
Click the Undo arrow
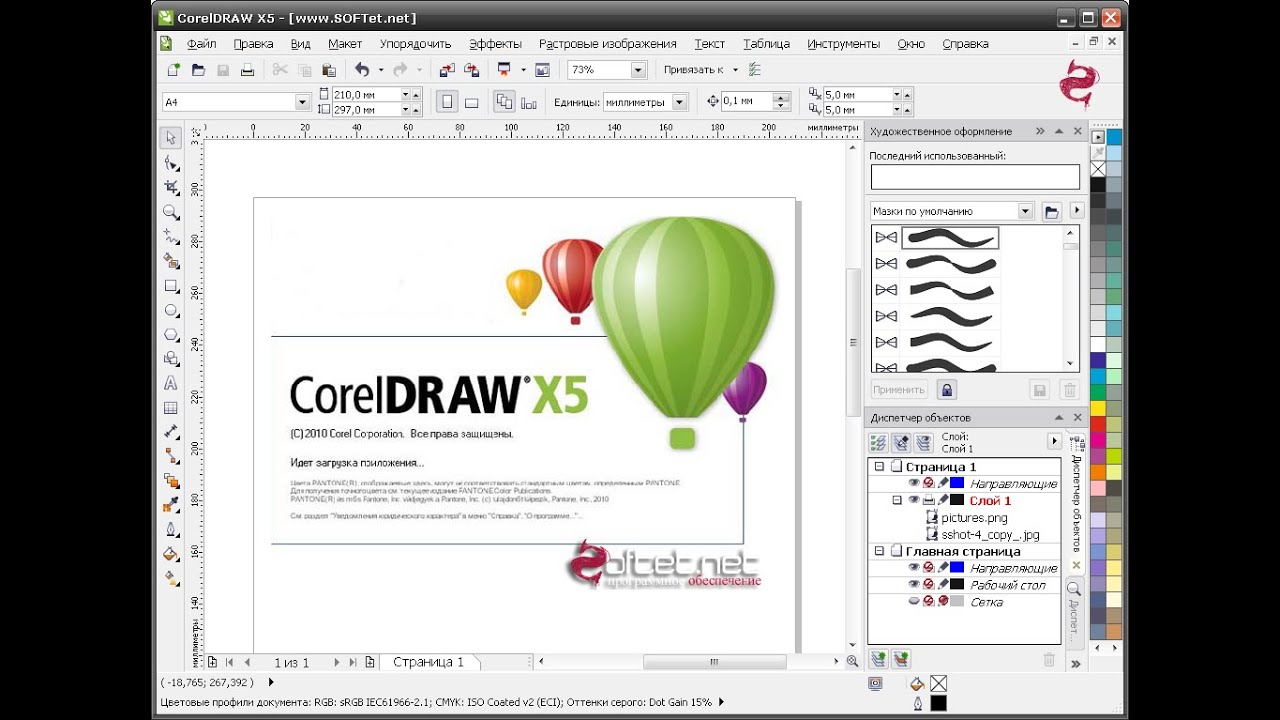coord(362,70)
